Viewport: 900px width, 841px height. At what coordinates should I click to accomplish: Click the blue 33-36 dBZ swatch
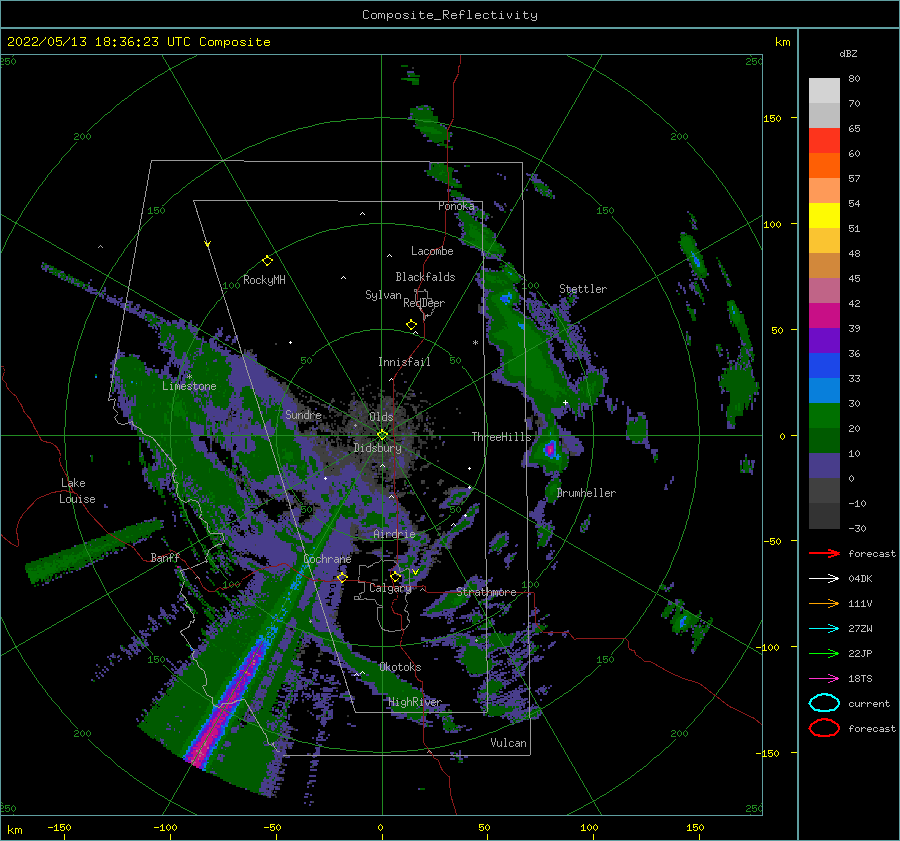(x=824, y=366)
